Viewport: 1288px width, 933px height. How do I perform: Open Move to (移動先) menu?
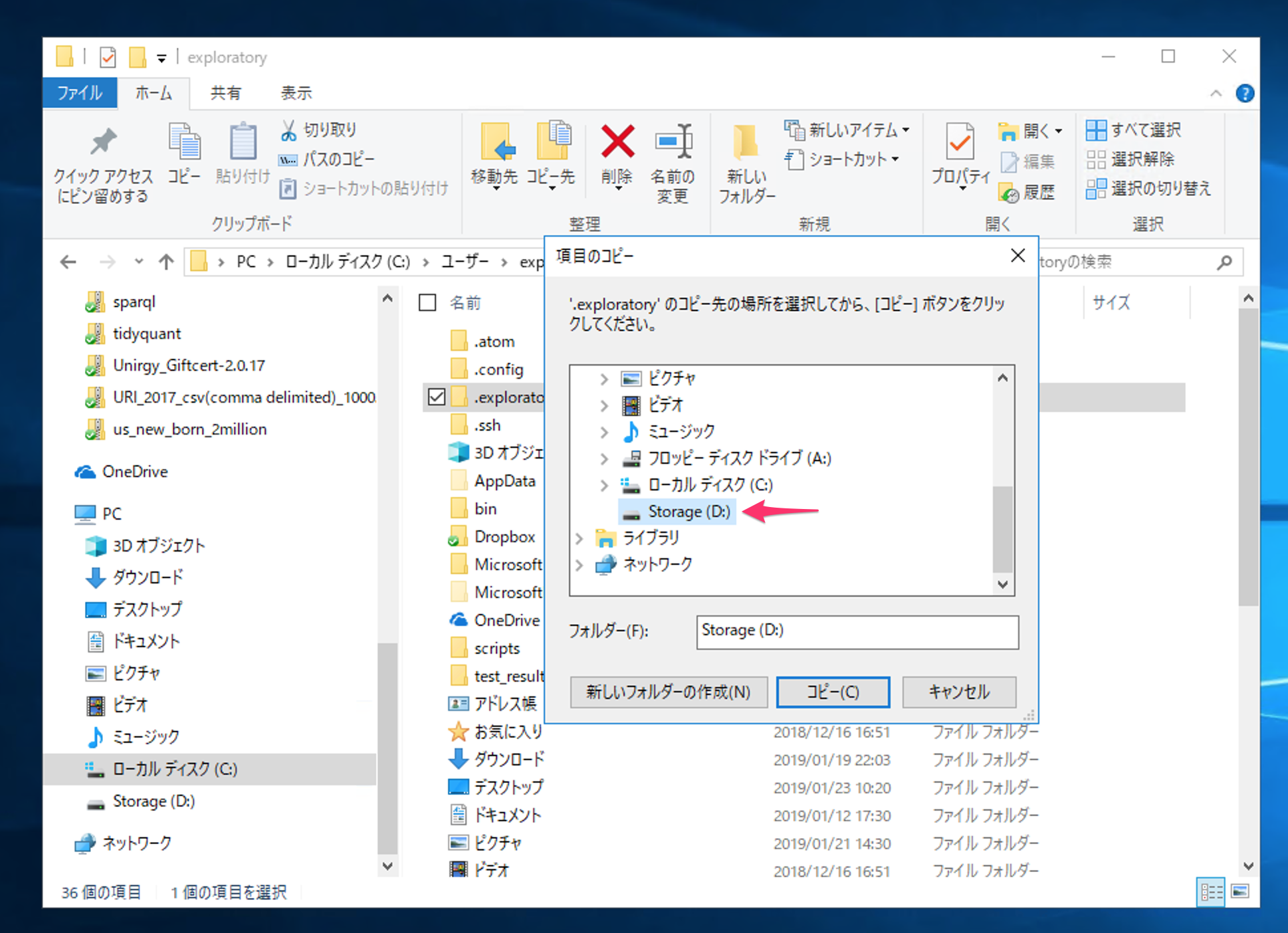(x=494, y=157)
